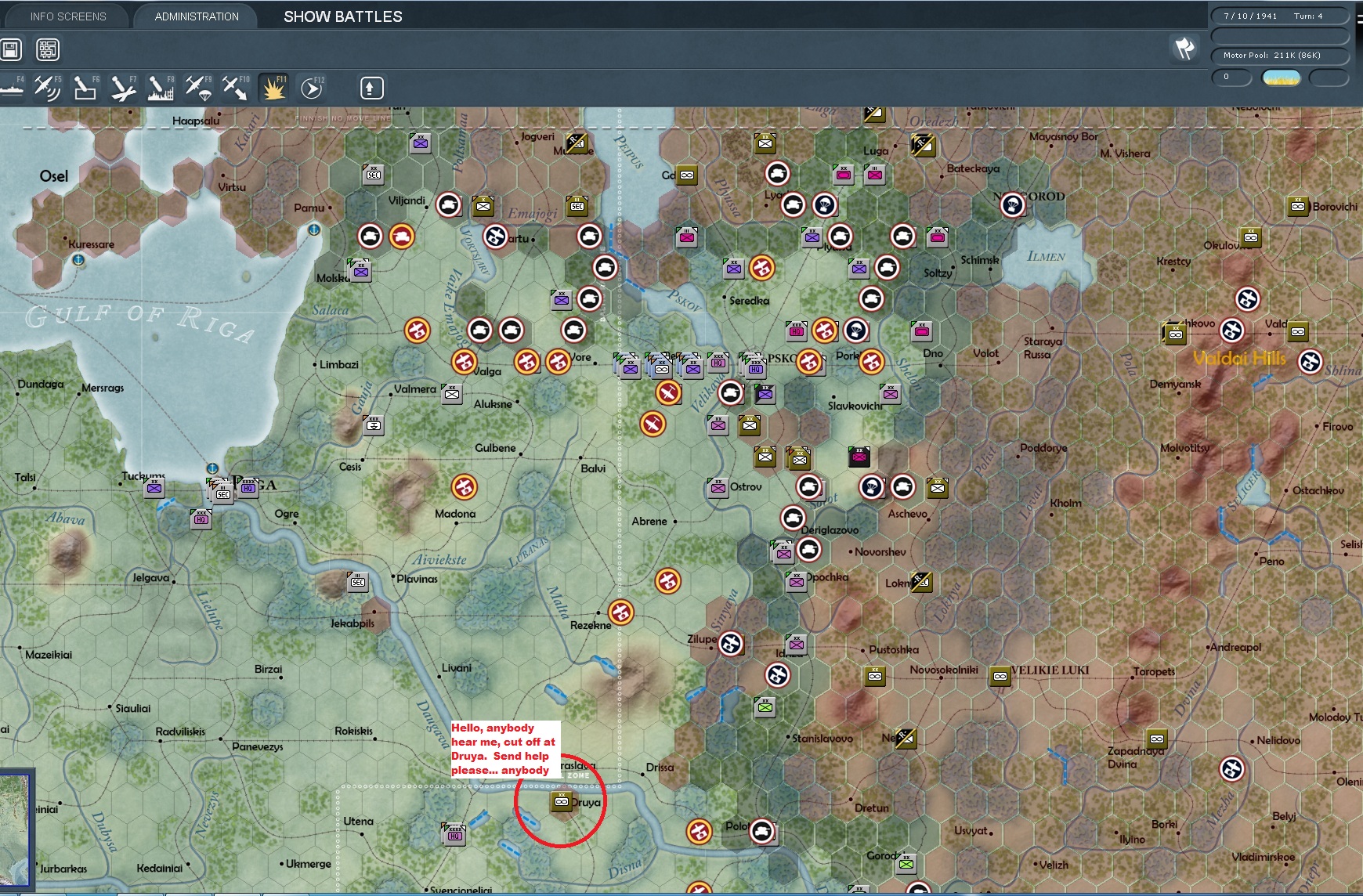Click the field showing 0
1363x896 pixels.
point(1232,77)
